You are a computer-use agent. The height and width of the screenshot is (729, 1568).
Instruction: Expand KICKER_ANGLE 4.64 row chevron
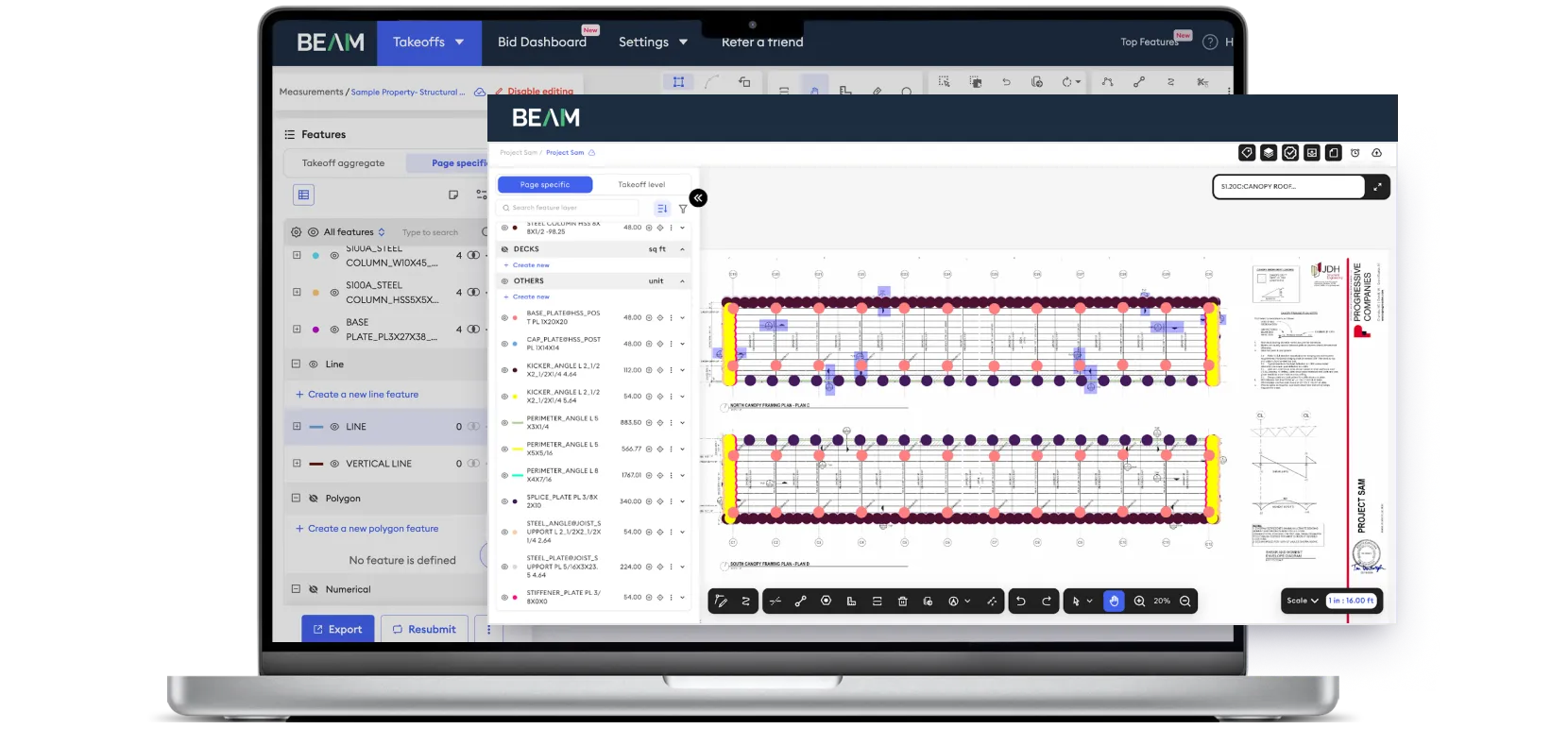click(682, 371)
